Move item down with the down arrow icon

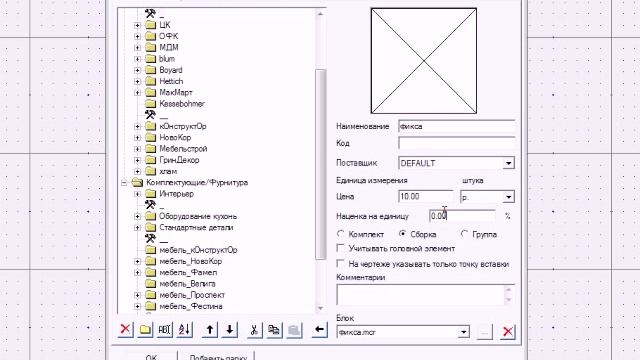[x=230, y=329]
